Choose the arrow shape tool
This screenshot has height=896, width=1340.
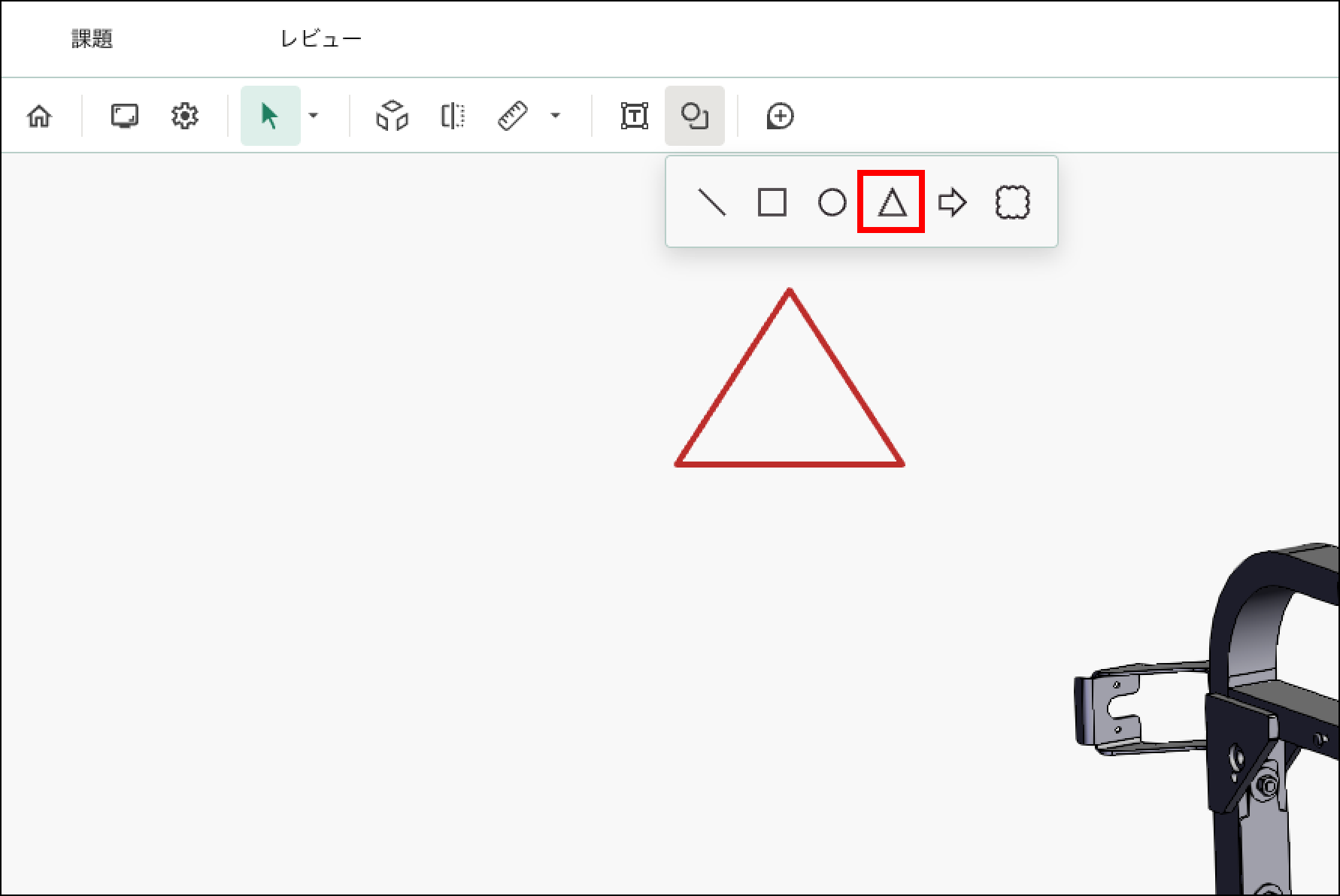tap(952, 202)
